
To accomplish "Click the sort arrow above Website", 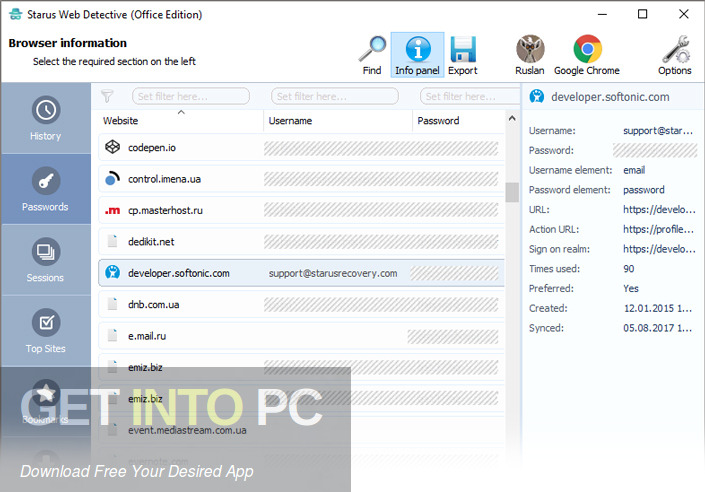I will (181, 112).
